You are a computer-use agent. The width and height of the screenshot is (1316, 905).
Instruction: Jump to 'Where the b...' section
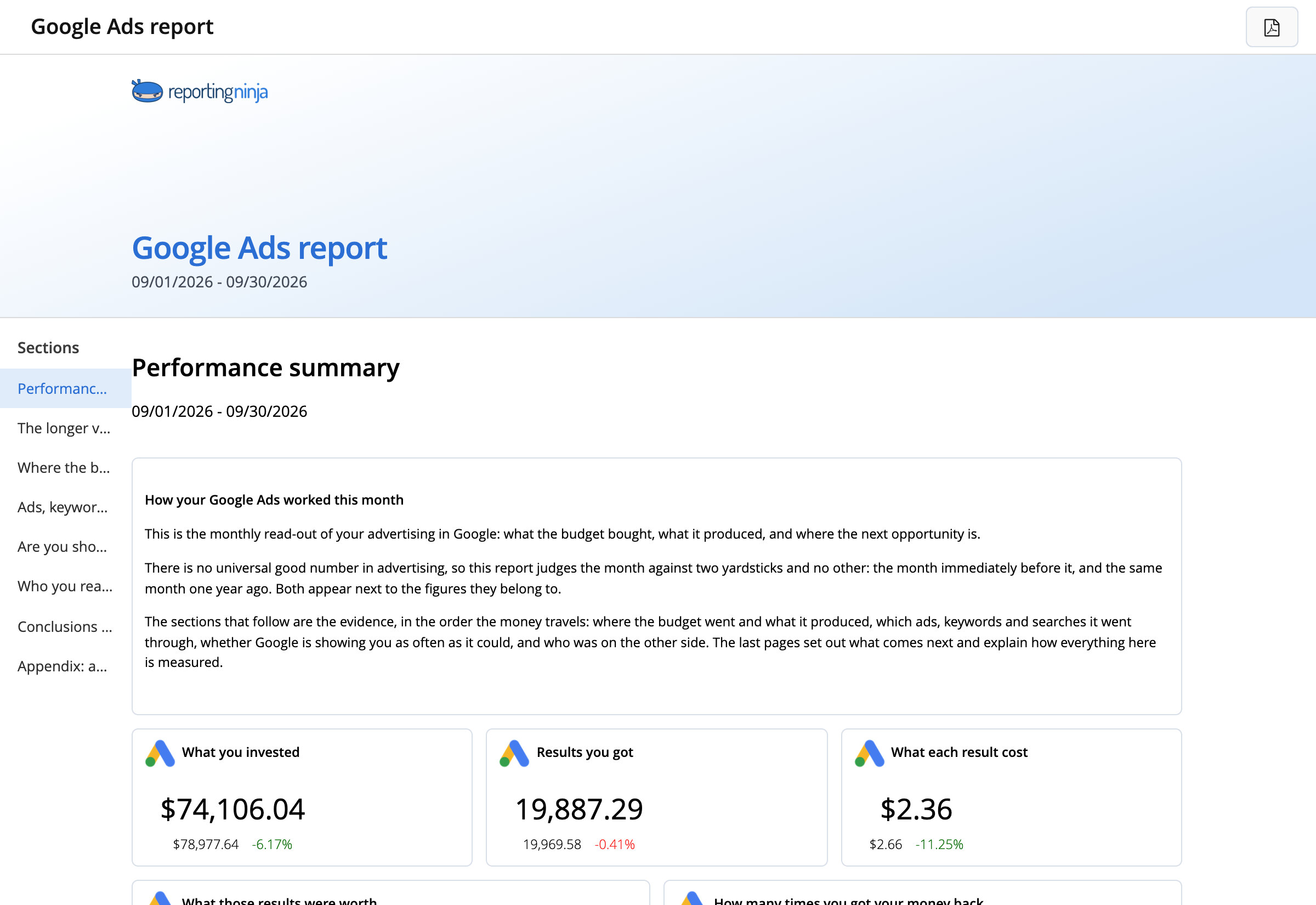coord(66,468)
